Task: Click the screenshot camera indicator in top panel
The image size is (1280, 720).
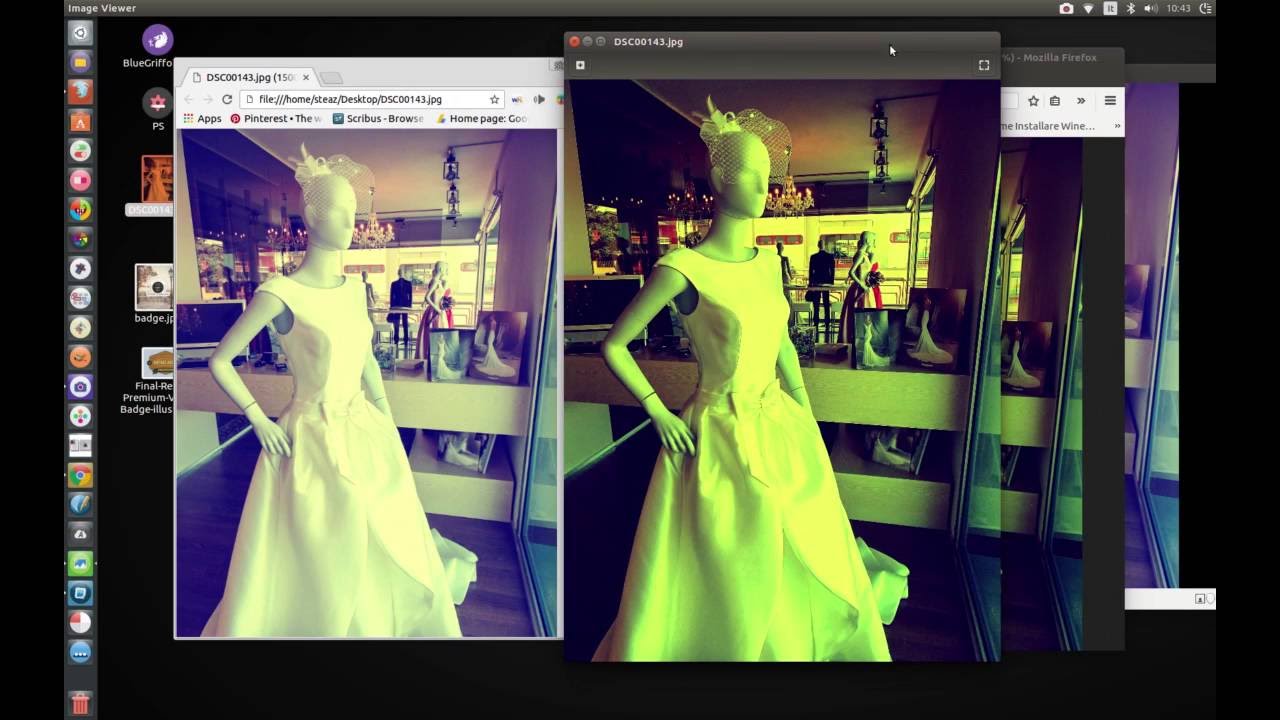Action: point(1066,8)
